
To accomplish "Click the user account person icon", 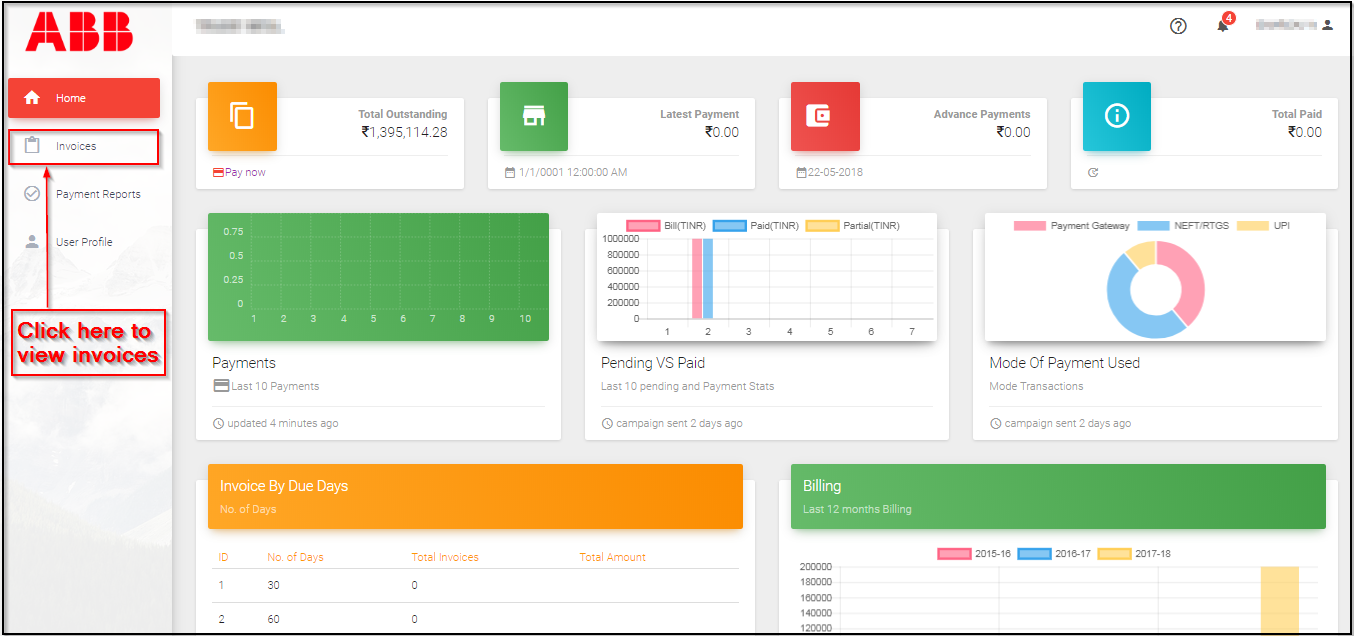I will (x=1327, y=25).
